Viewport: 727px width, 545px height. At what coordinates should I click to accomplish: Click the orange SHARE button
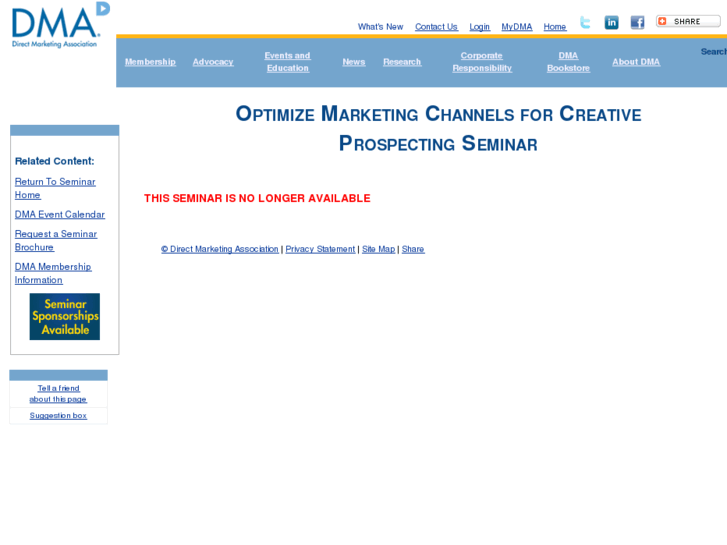pos(688,21)
